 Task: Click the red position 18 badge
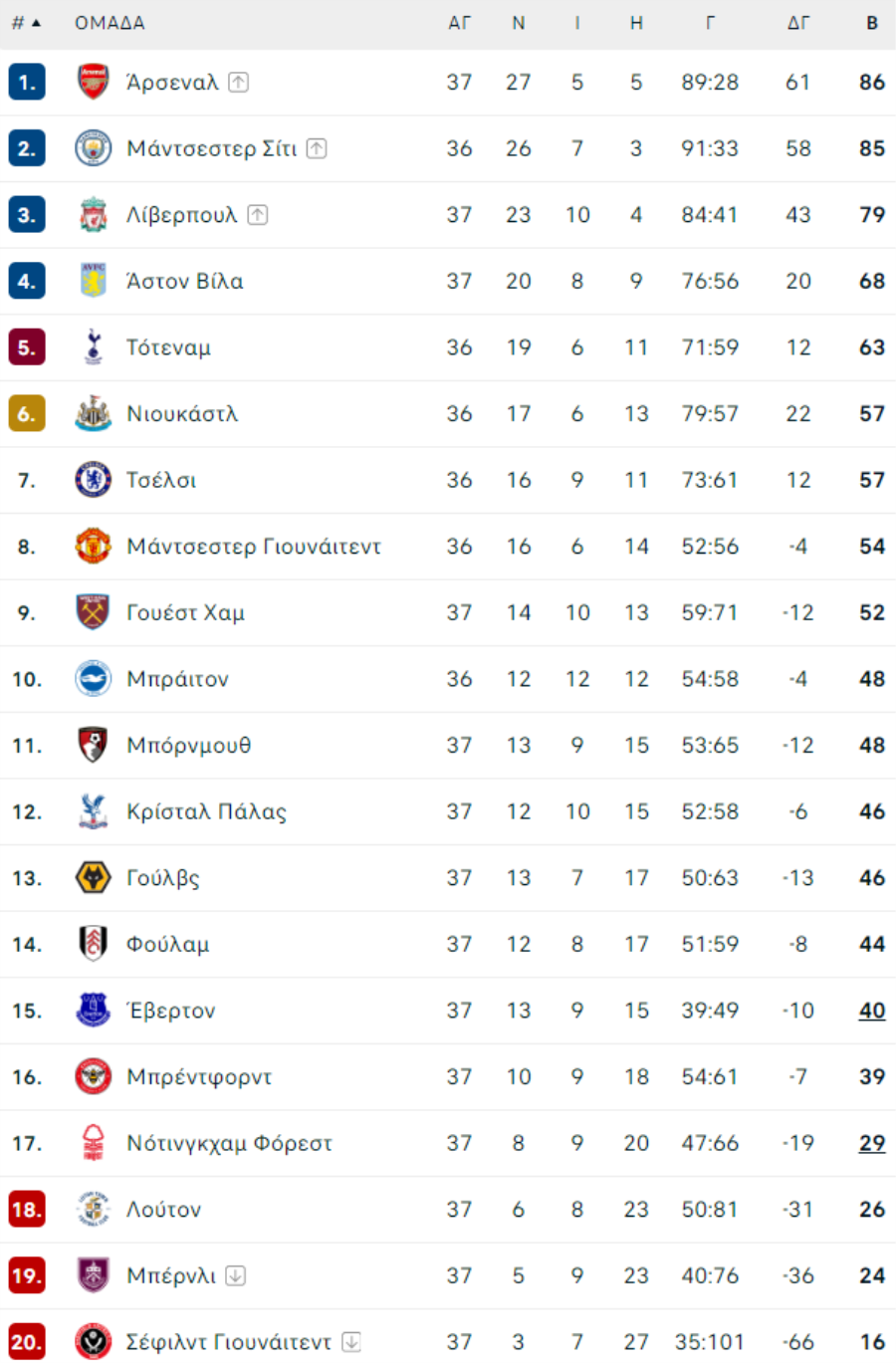(x=27, y=1210)
